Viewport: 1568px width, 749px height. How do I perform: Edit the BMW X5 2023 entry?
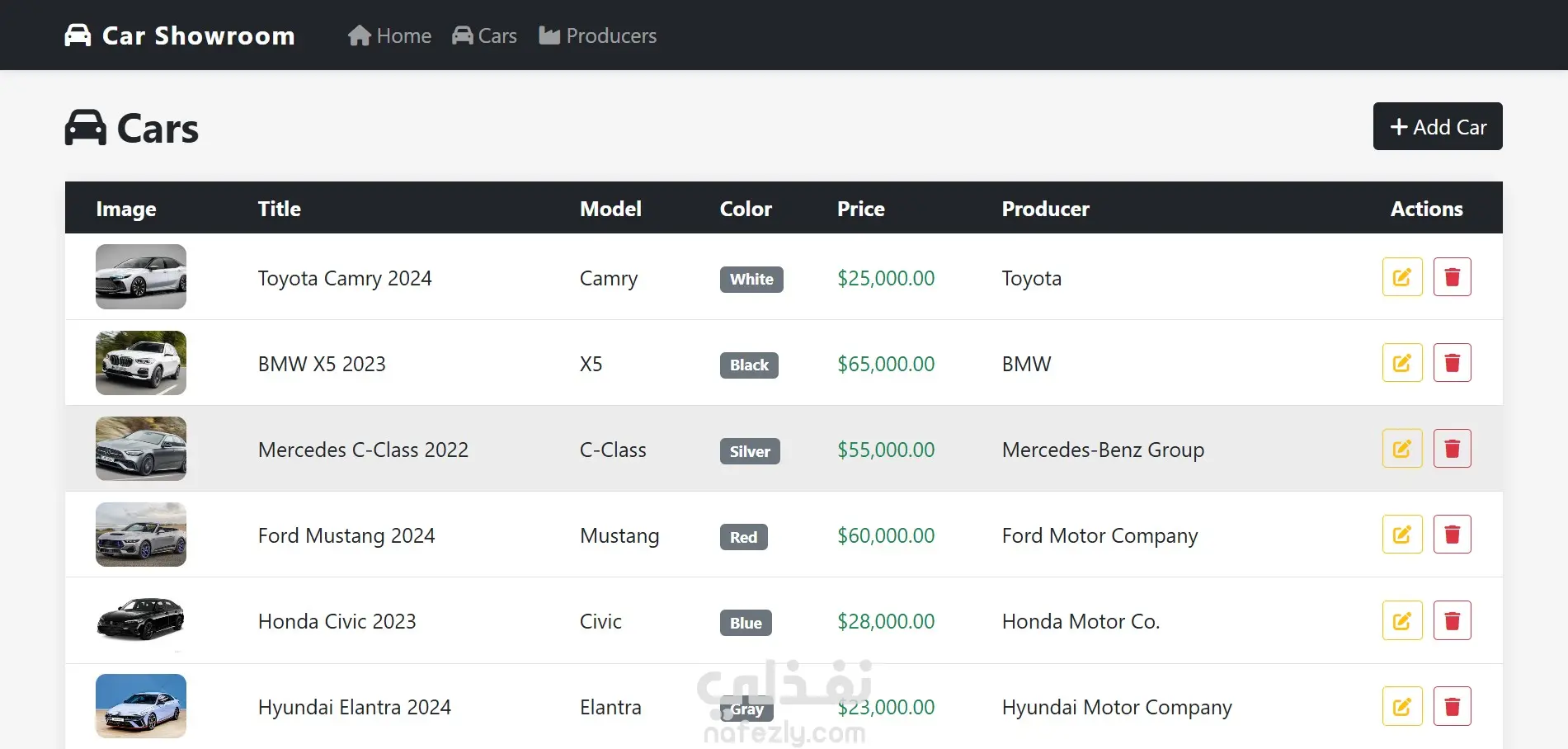point(1402,363)
